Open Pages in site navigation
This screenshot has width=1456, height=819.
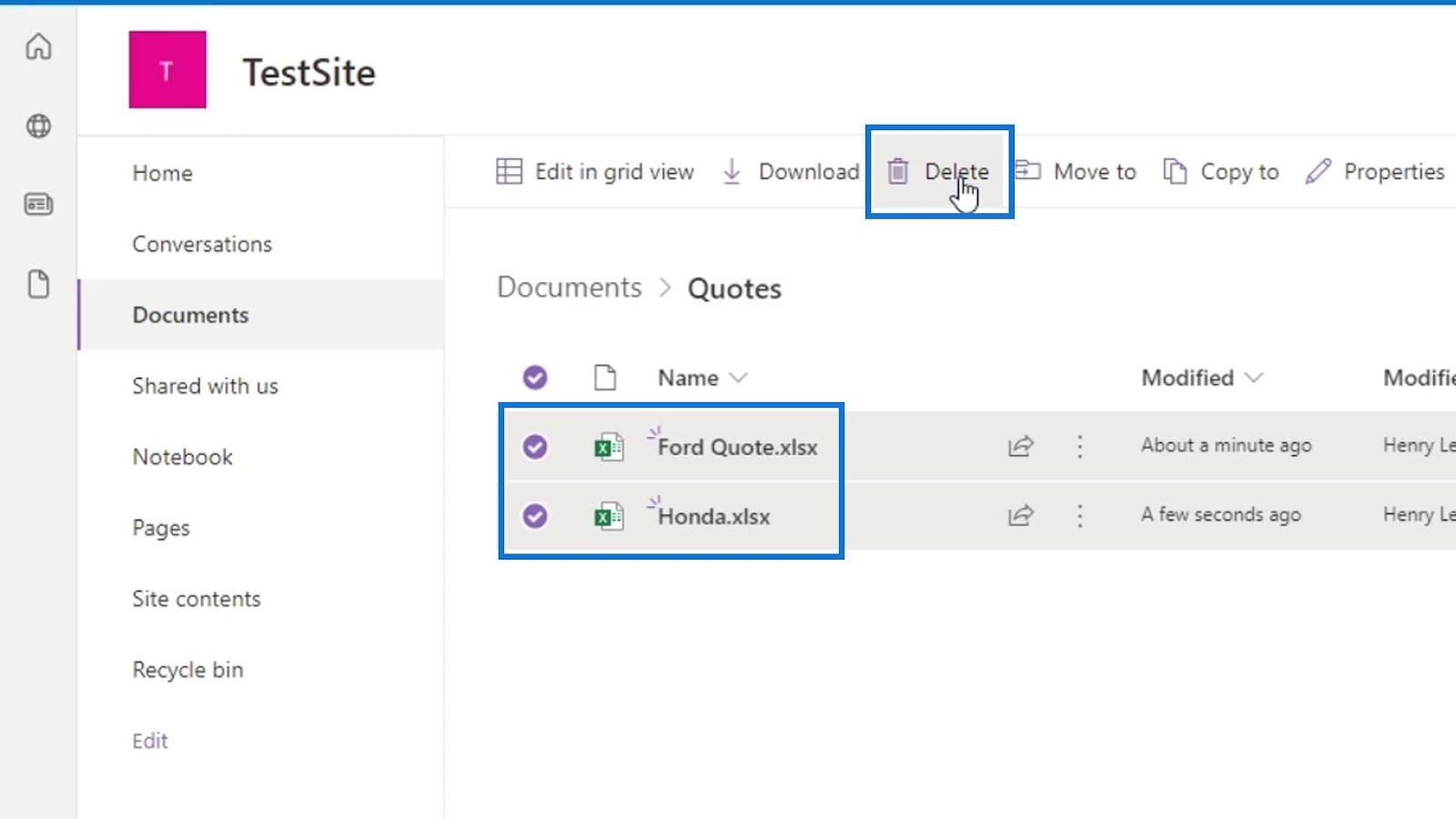161,528
